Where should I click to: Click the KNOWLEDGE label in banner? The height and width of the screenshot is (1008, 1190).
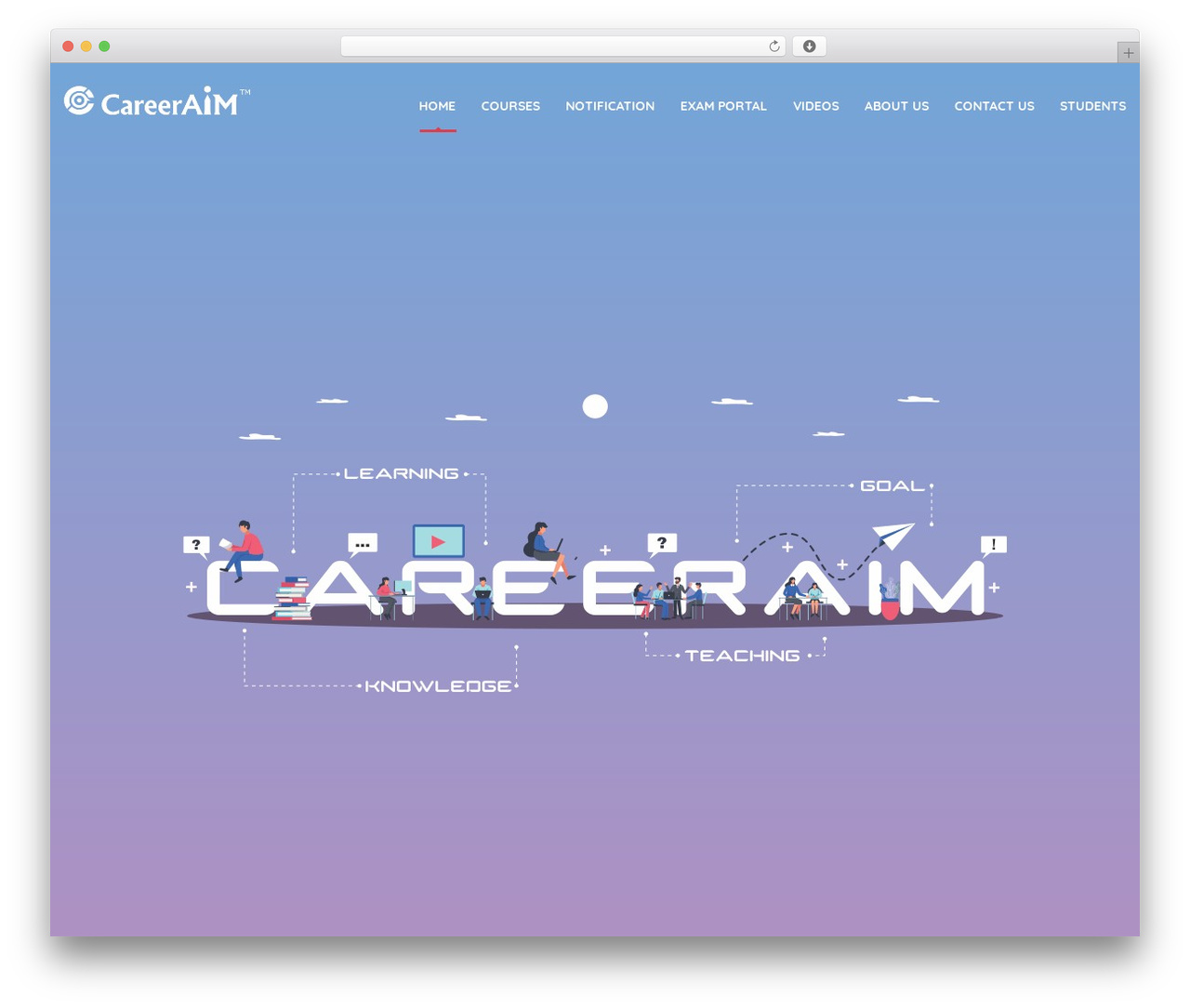(438, 686)
